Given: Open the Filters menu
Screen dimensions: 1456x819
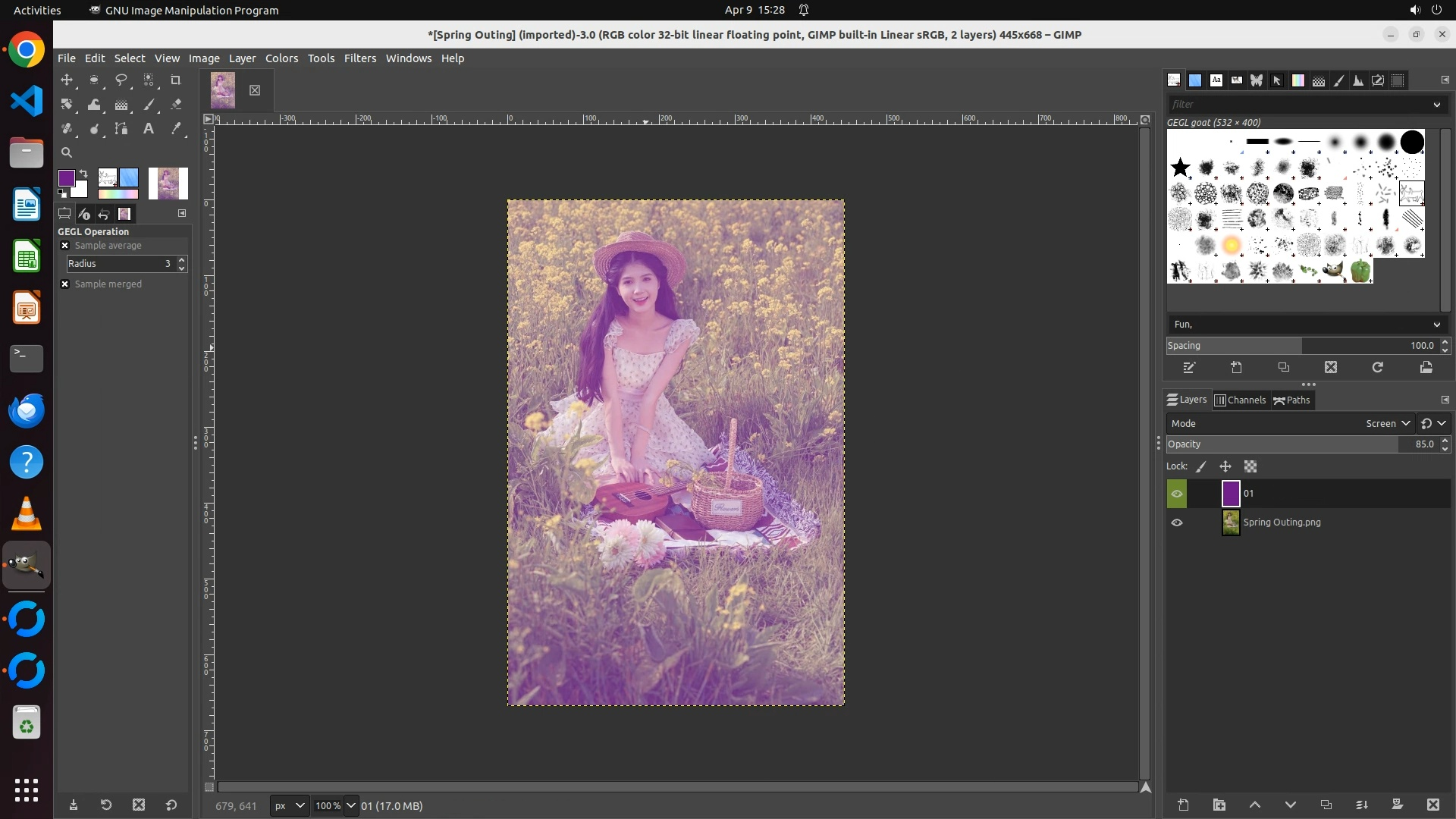Looking at the screenshot, I should (x=359, y=58).
